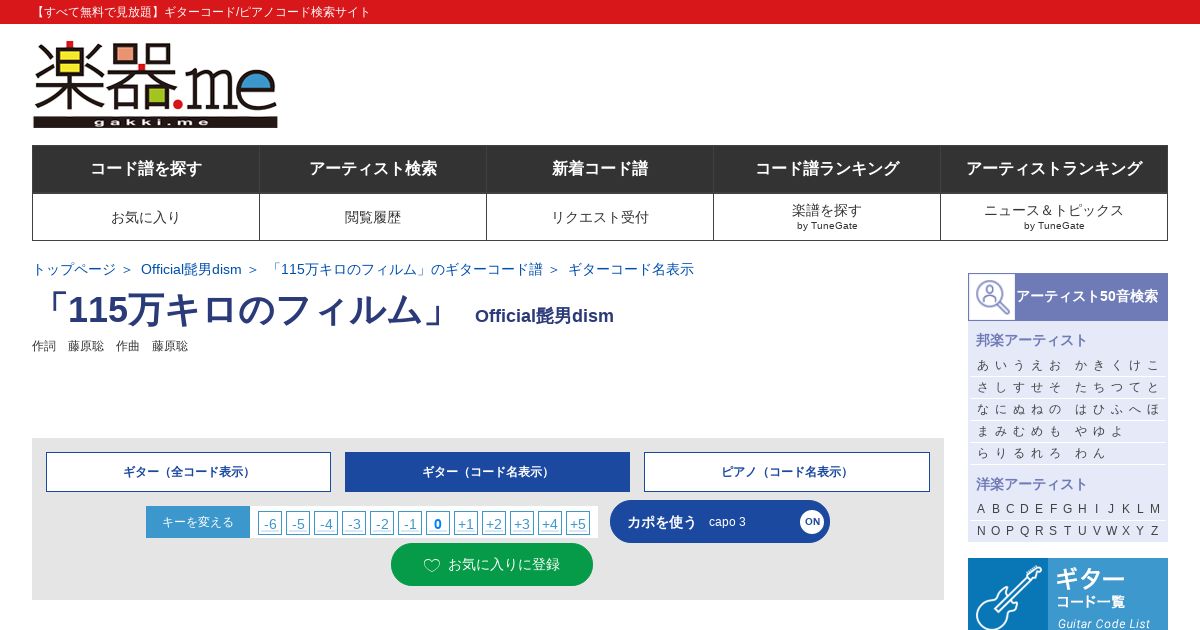Select letter N in western artist index
The height and width of the screenshot is (630, 1200).
pos(981,531)
